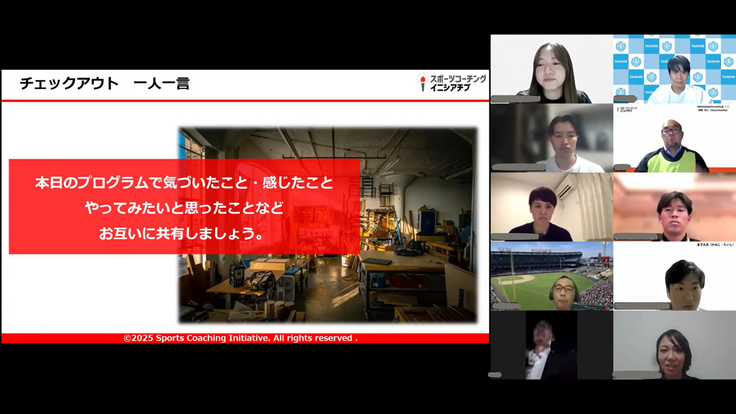This screenshot has width=736, height=414.
Task: Select the top-left participant video with long-haired woman
Action: click(551, 68)
